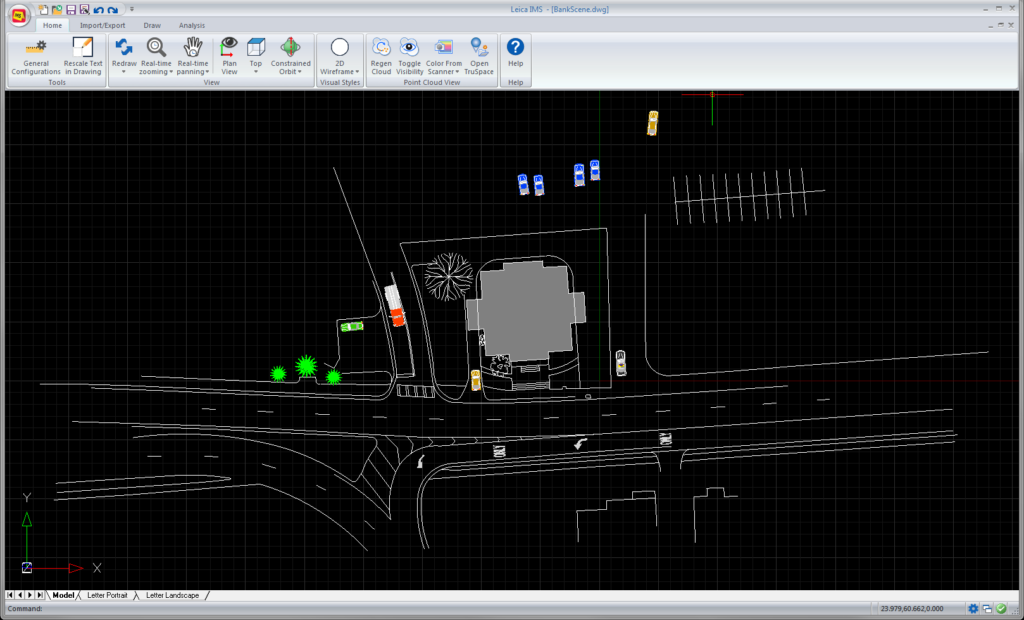Click the Save As quick access icon
This screenshot has width=1024, height=620.
point(84,10)
